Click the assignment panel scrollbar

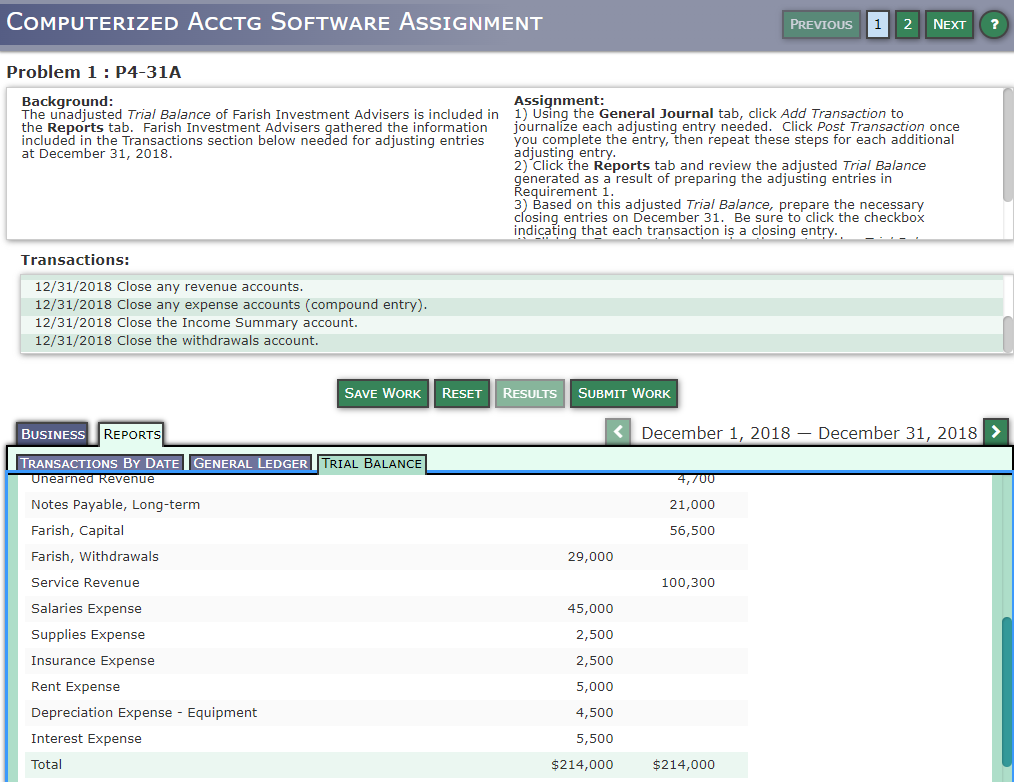(x=1008, y=145)
